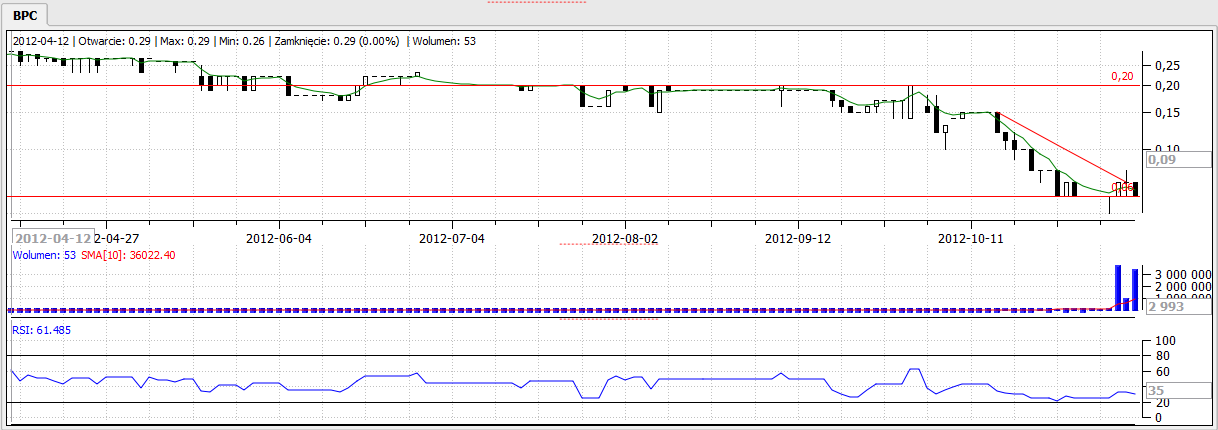Select the red 0,20 resistance level label
This screenshot has width=1218, height=430.
pyautogui.click(x=1123, y=76)
